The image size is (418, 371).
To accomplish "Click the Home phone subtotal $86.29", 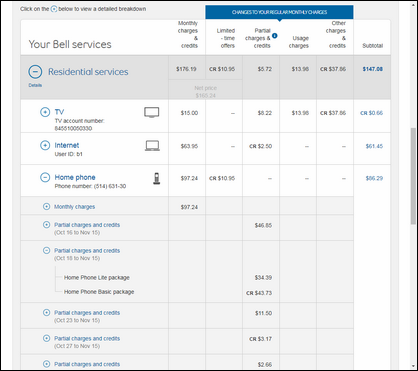I will (374, 178).
